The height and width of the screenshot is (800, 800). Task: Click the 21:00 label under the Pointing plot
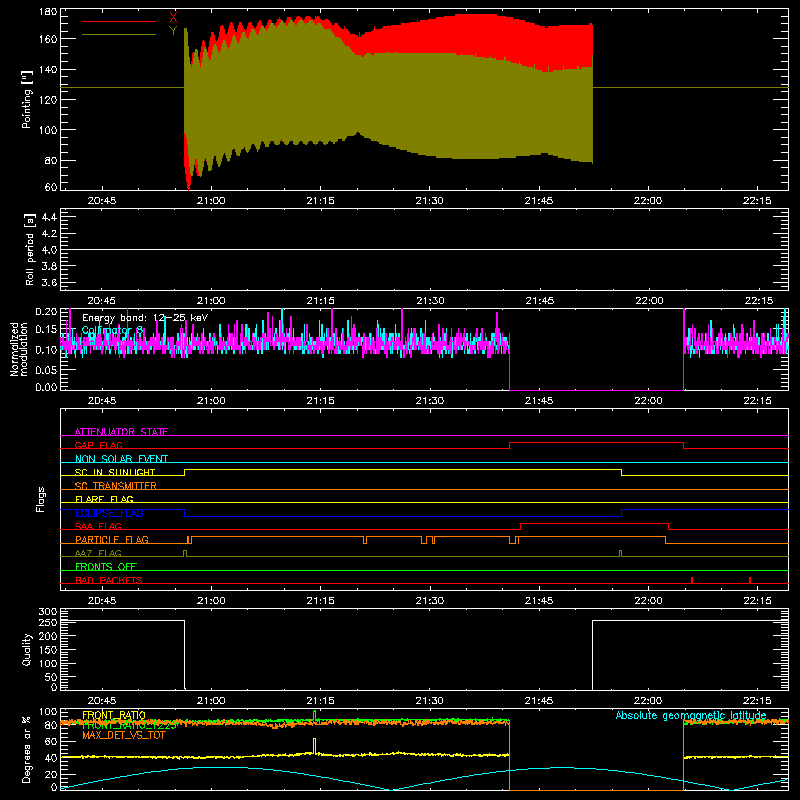click(211, 201)
